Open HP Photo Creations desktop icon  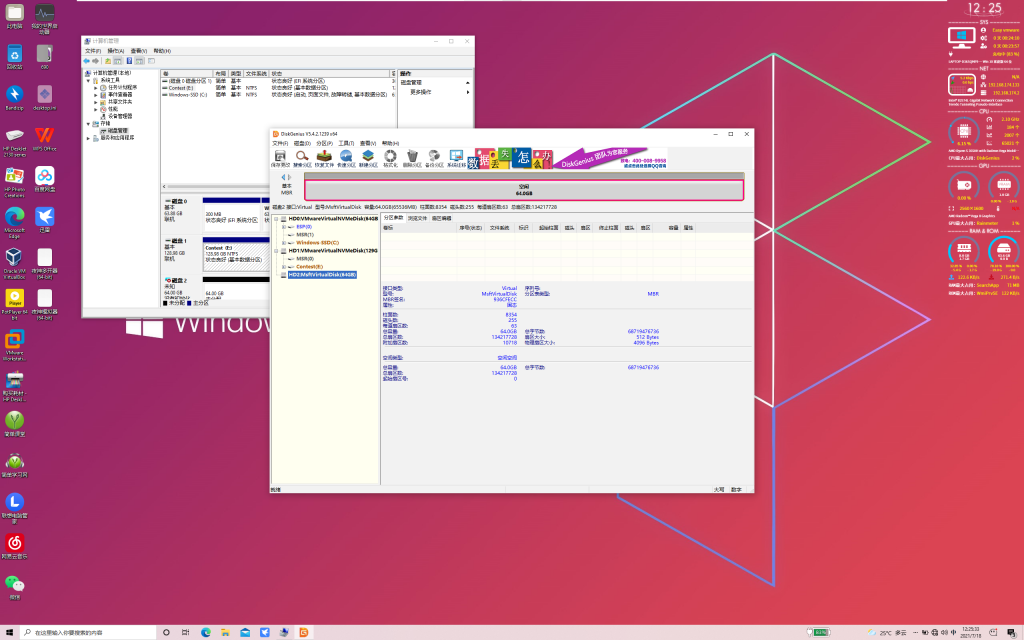click(14, 180)
